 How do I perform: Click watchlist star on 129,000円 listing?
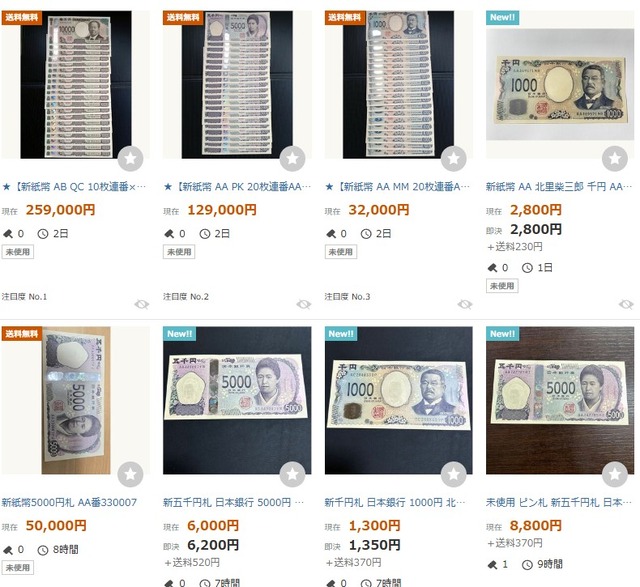pyautogui.click(x=292, y=158)
